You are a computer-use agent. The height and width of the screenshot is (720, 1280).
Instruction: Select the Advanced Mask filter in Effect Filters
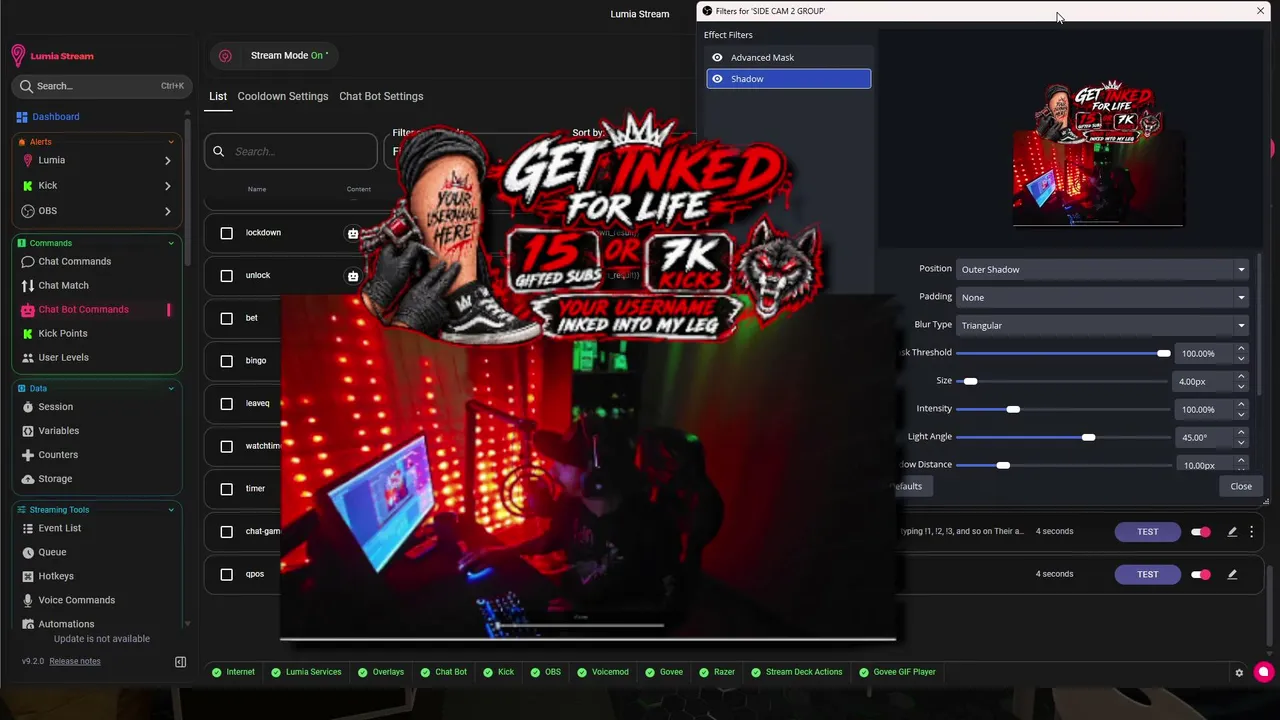(789, 58)
